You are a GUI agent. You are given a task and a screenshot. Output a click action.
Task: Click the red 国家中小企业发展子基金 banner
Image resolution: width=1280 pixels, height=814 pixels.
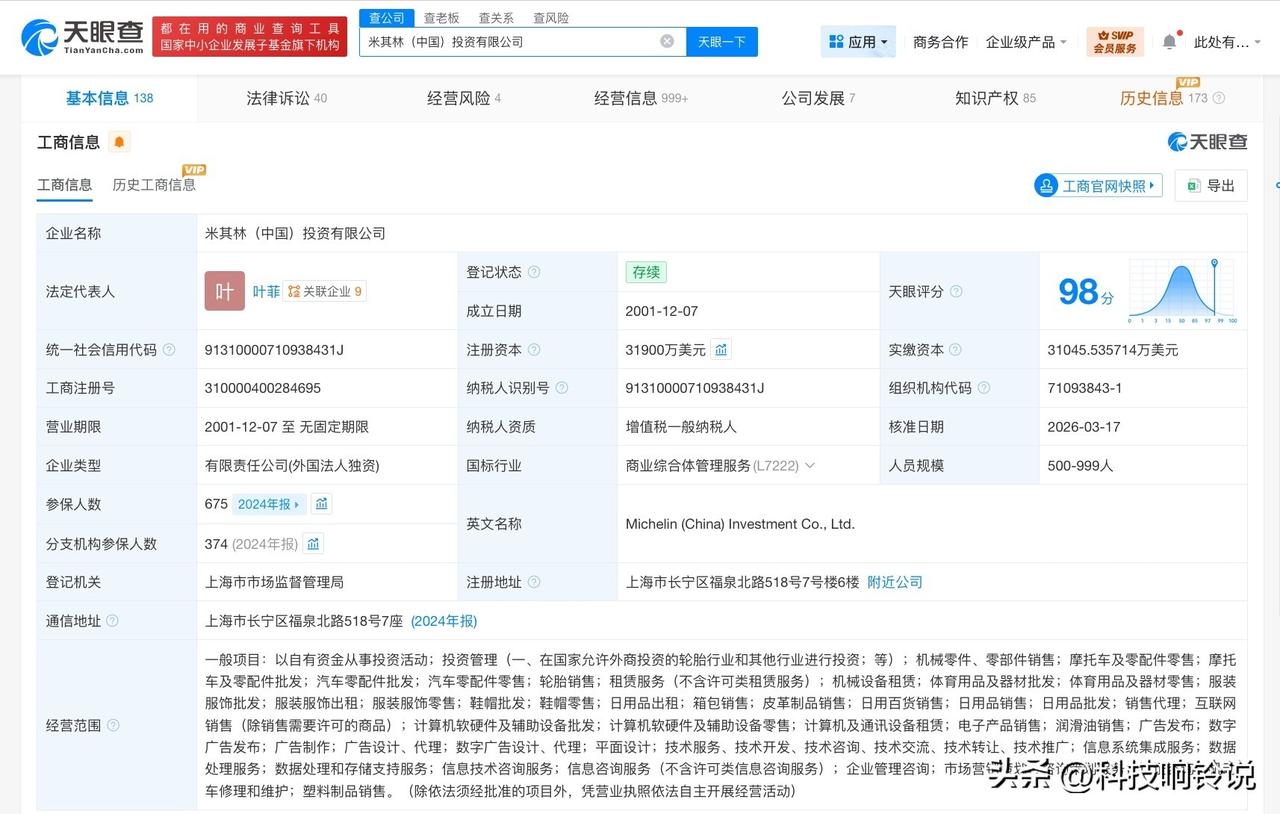pyautogui.click(x=250, y=36)
